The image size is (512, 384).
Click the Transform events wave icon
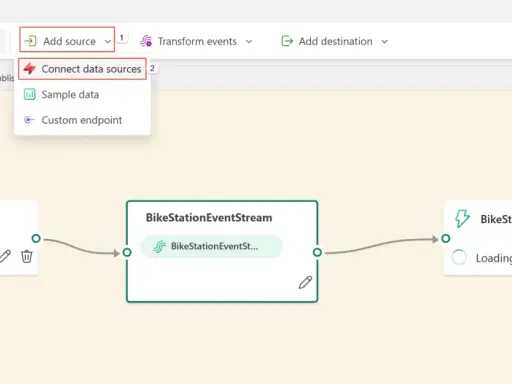coord(146,41)
